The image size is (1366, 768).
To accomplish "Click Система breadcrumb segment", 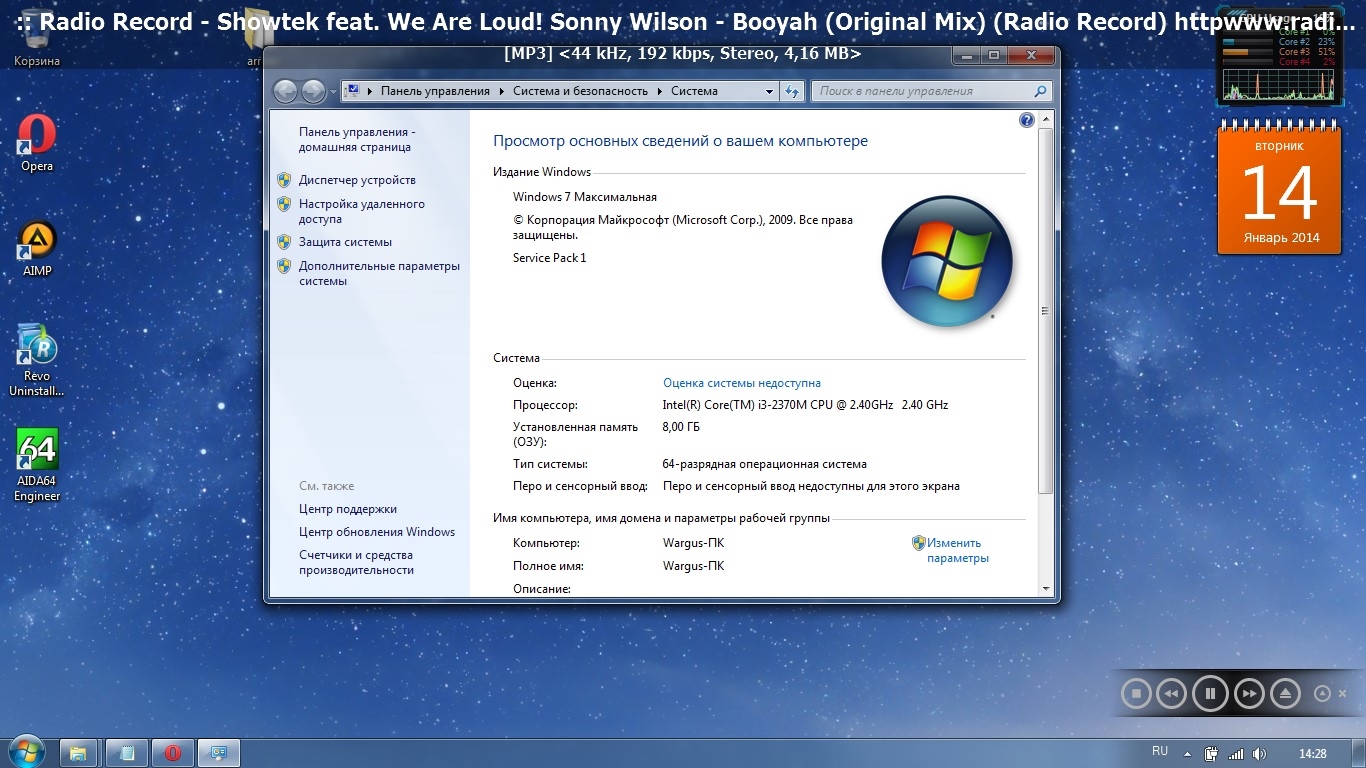I will [x=694, y=91].
